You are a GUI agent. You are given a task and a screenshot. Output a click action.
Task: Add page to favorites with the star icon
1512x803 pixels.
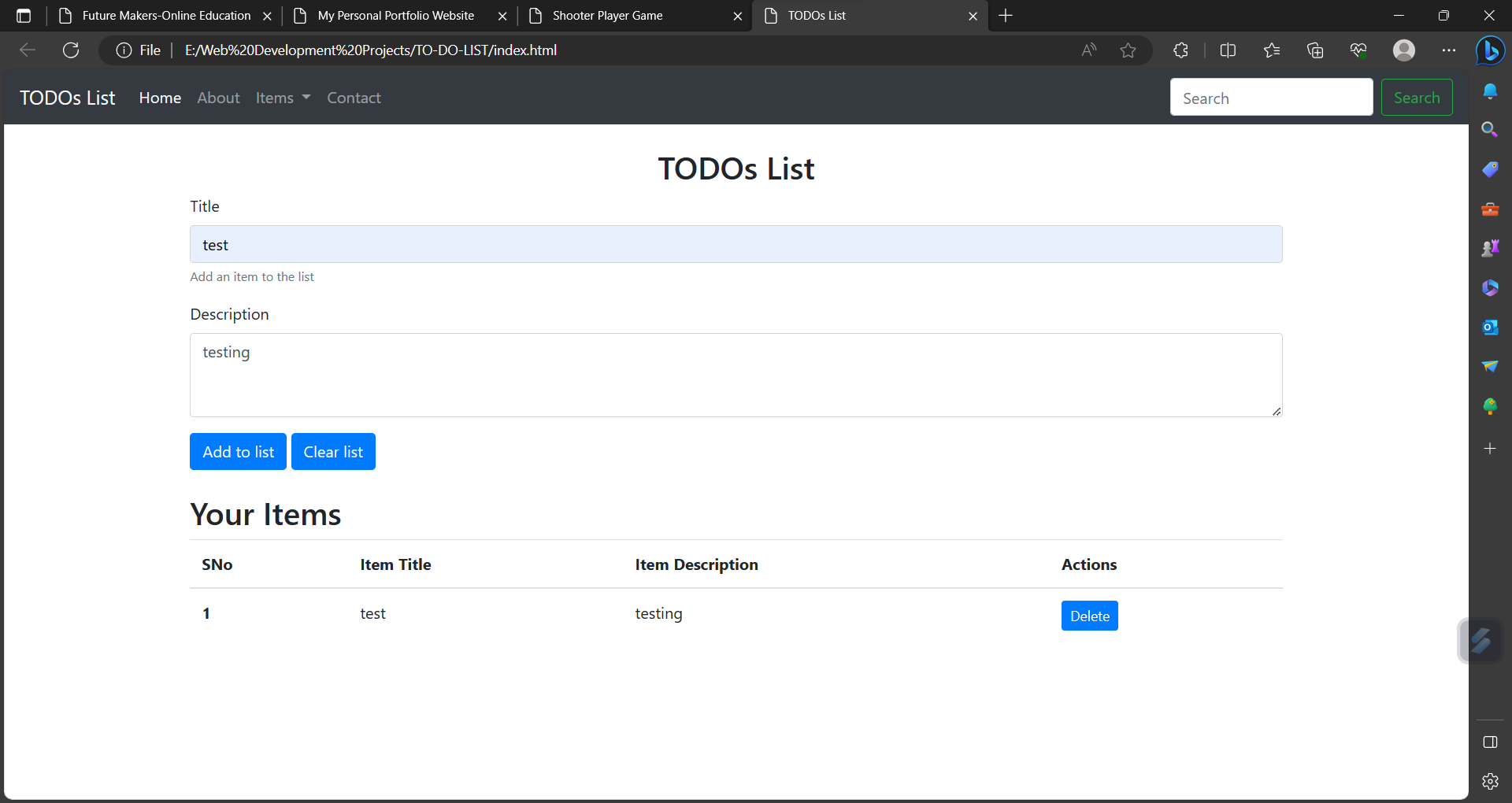[1128, 50]
